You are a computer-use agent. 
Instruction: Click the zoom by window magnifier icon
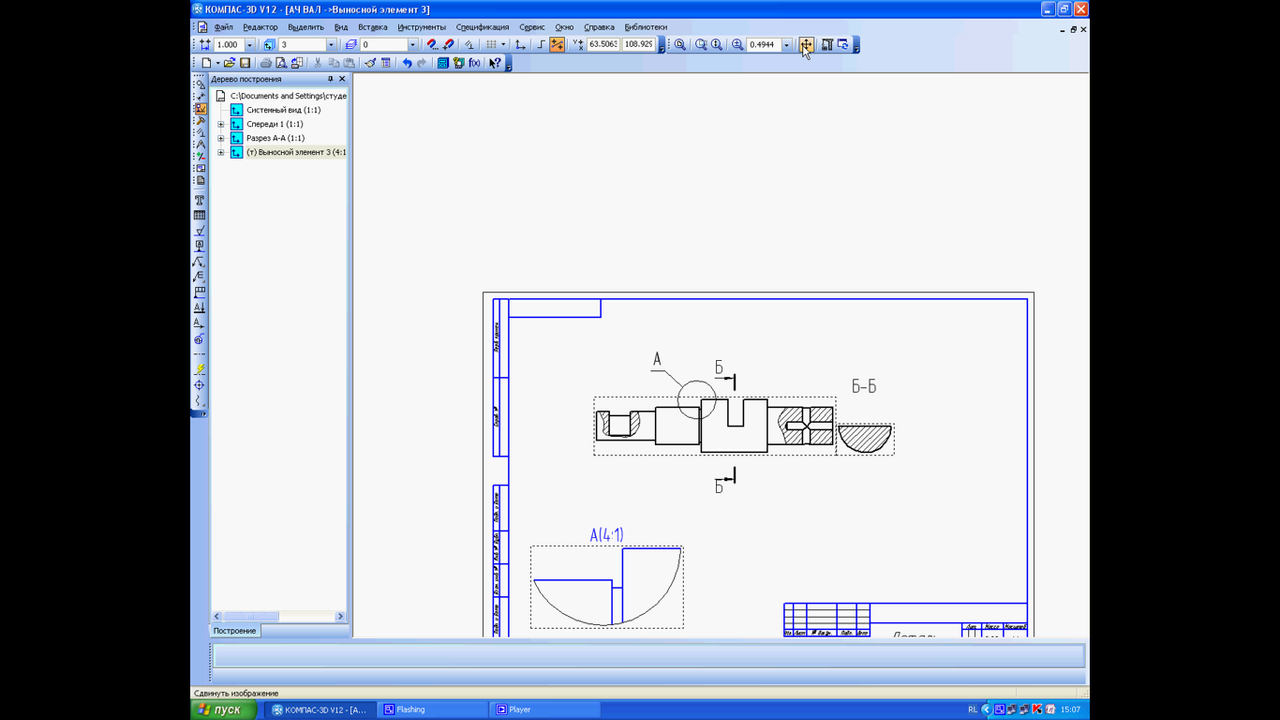[x=680, y=45]
